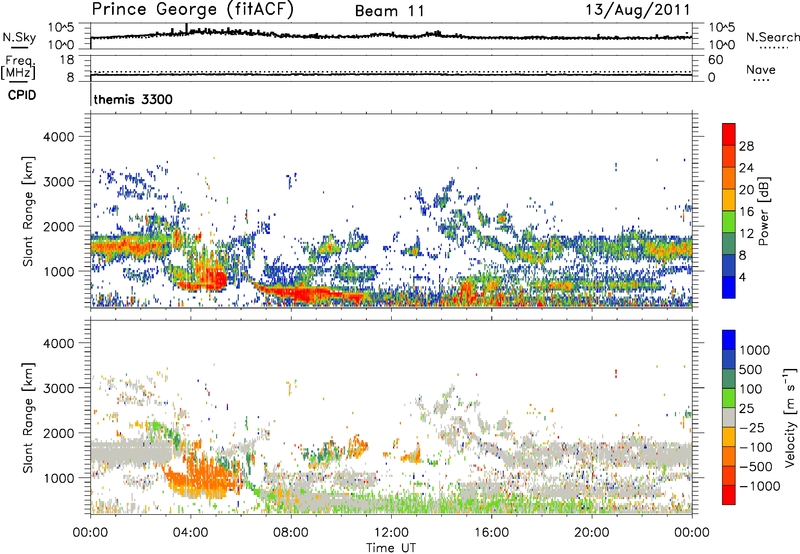Click the Slant Range label of the velocity panel

[28, 418]
